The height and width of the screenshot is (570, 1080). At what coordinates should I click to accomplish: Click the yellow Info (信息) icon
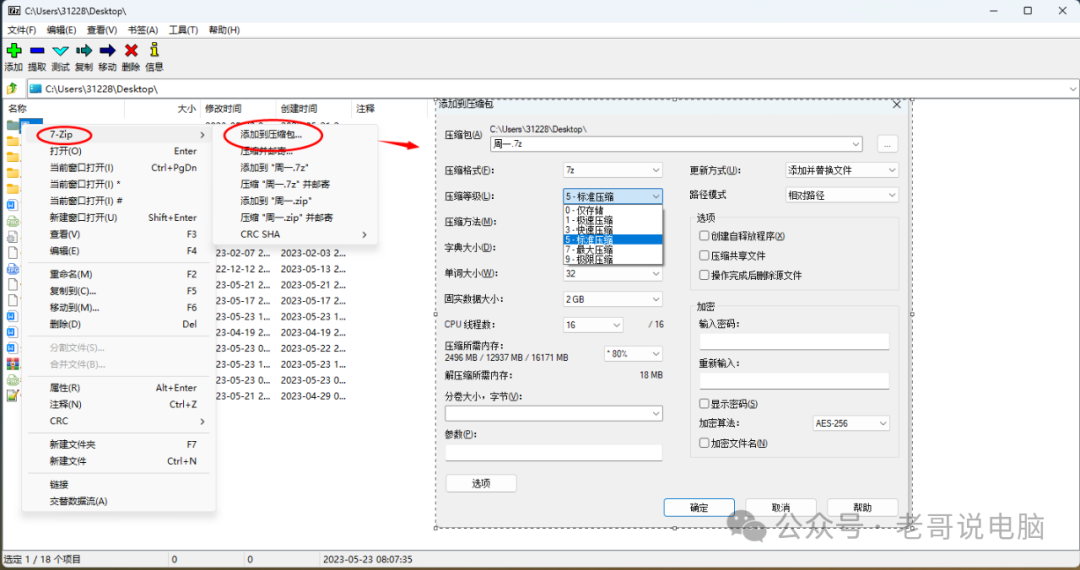tap(154, 50)
